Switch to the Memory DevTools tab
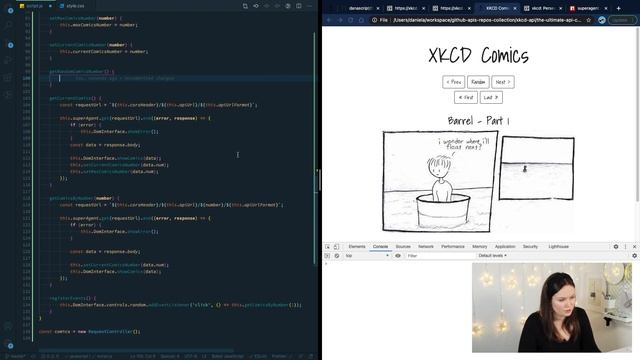Viewport: 640px width, 360px height. click(480, 247)
